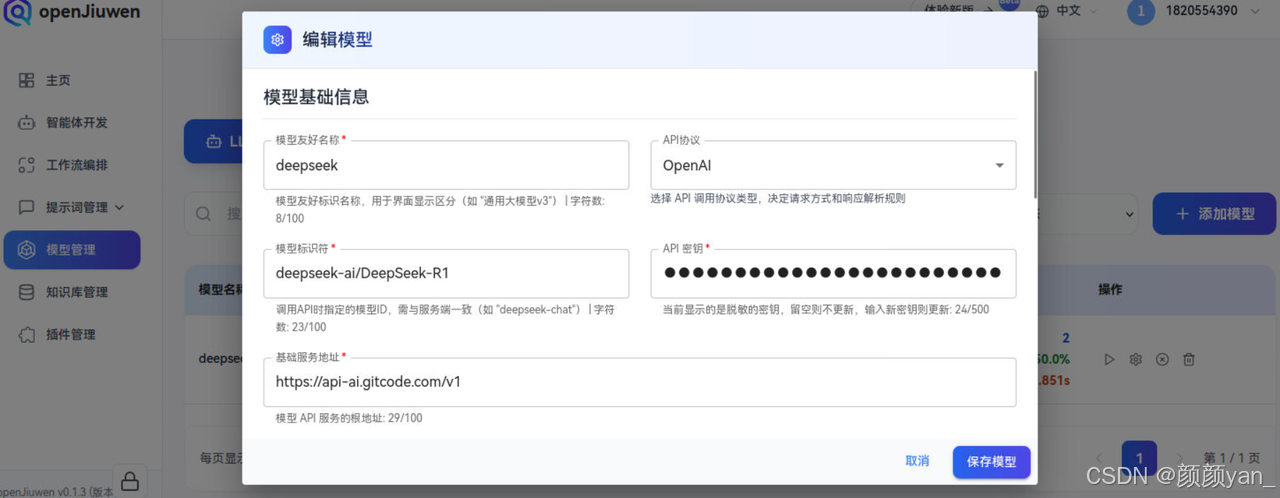
Task: Click the search magnifier icon behind dialog
Action: click(x=203, y=214)
